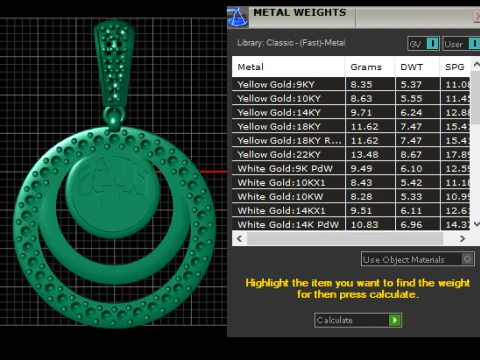Click the Metal column header

pyautogui.click(x=288, y=67)
